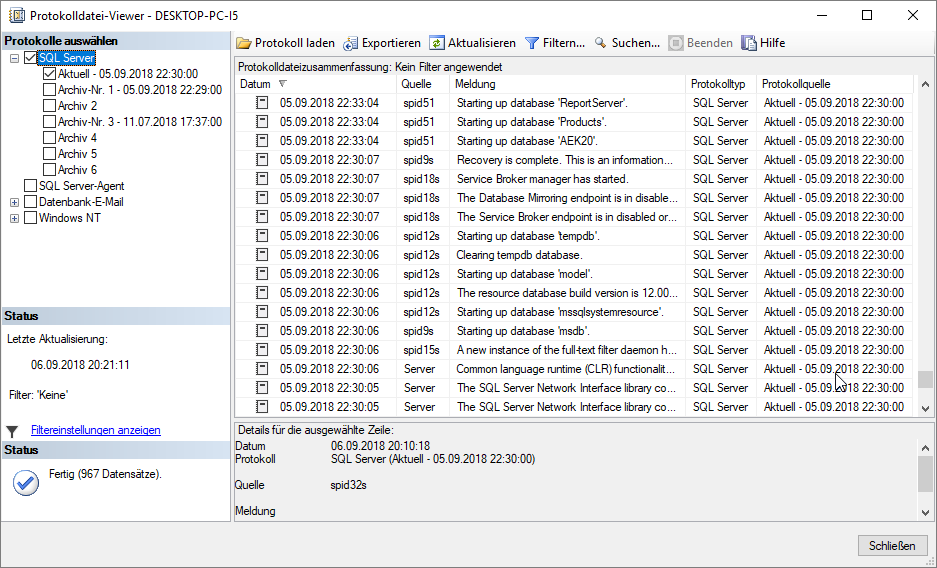Click the Exportieren toolbar icon

tap(351, 43)
